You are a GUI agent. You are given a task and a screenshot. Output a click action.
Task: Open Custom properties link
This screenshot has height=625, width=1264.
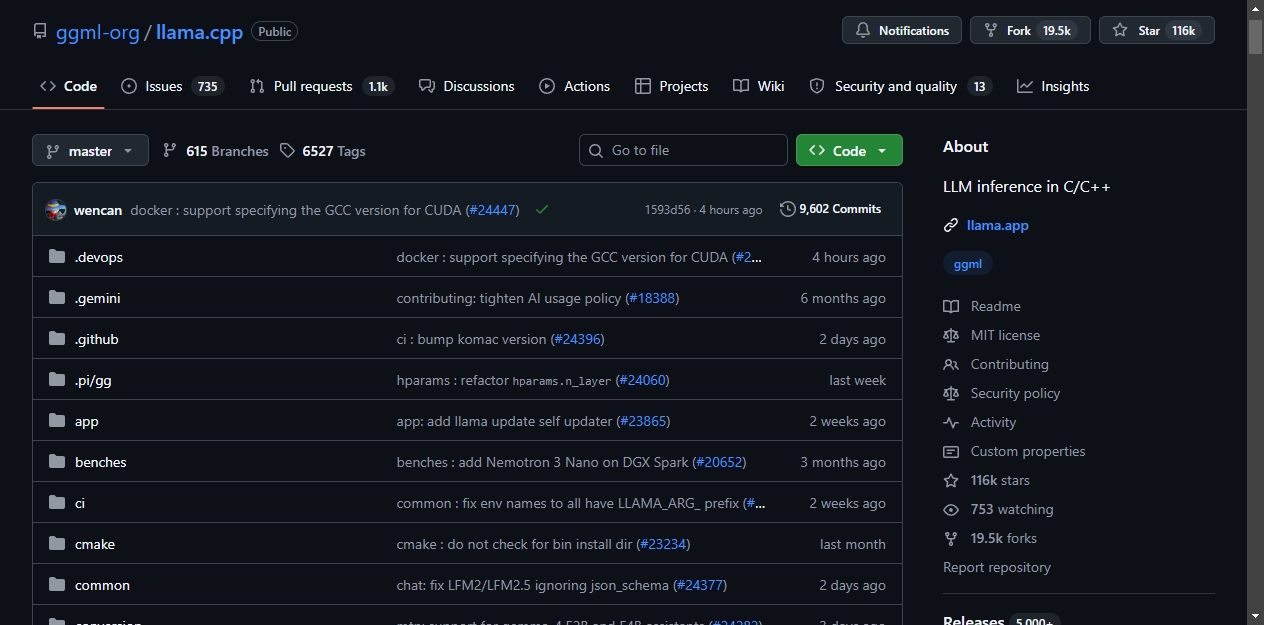pyautogui.click(x=1014, y=451)
